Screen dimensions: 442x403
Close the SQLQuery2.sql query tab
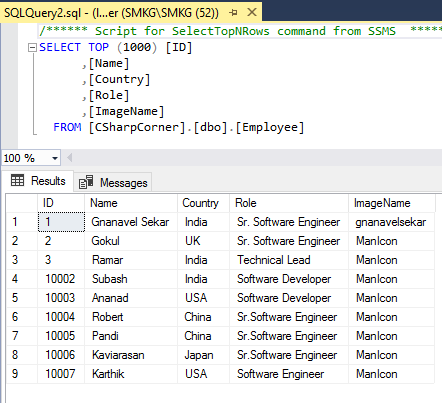tap(252, 12)
